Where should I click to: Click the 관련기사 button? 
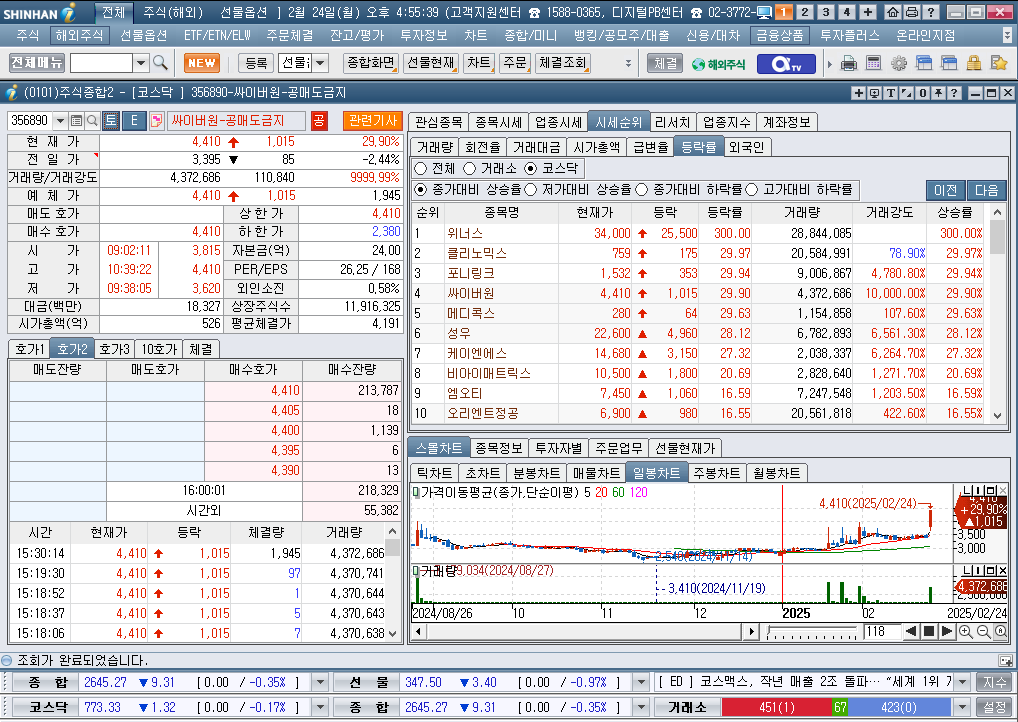(373, 121)
